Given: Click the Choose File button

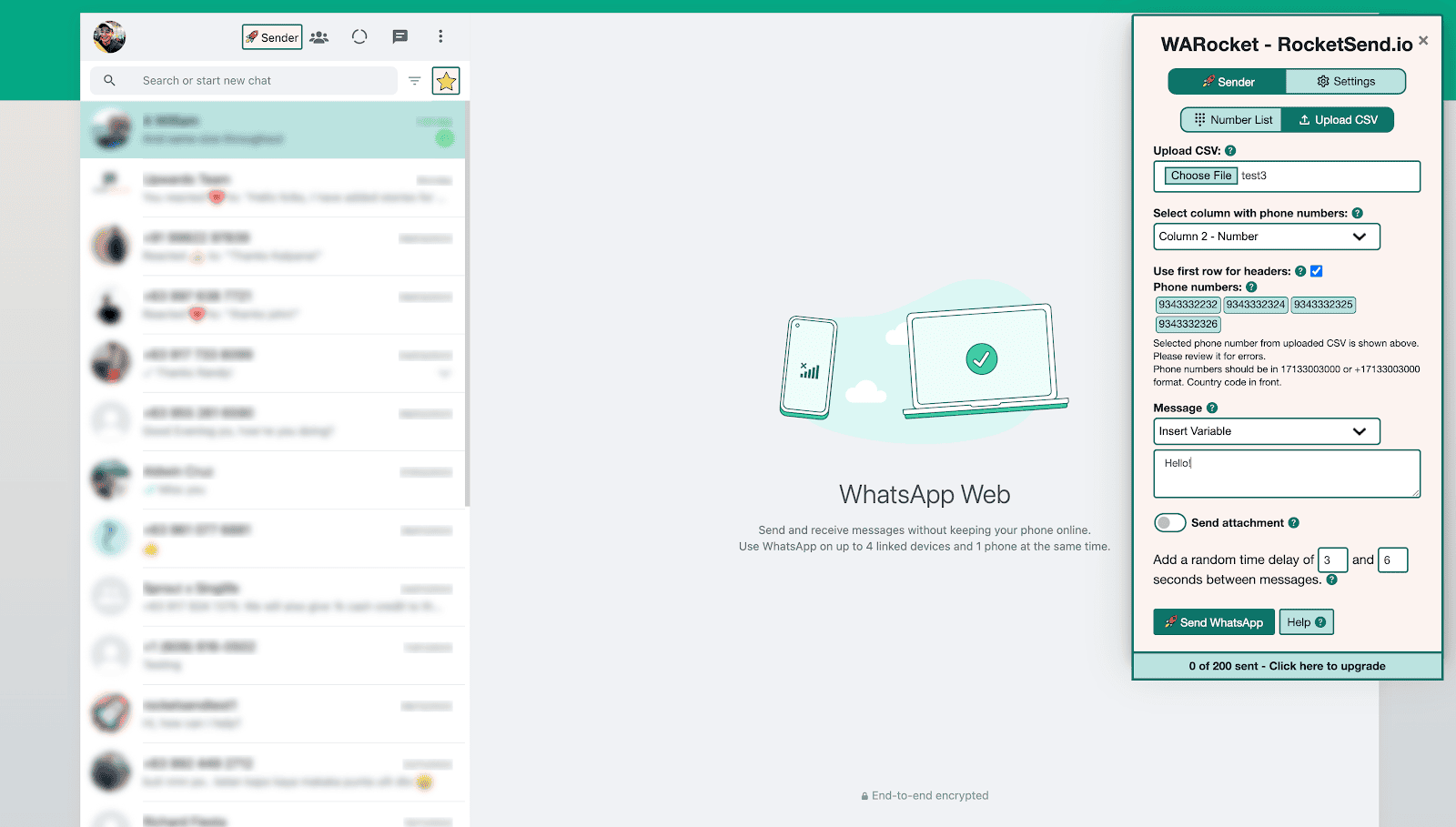Looking at the screenshot, I should tap(1200, 176).
